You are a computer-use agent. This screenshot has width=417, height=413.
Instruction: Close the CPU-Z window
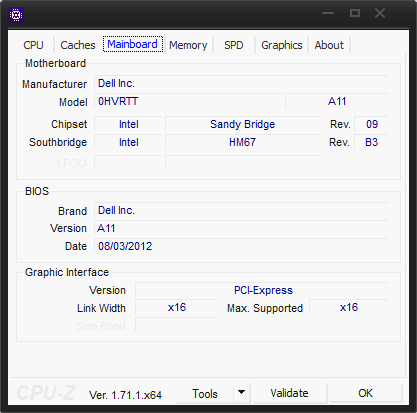(x=380, y=13)
